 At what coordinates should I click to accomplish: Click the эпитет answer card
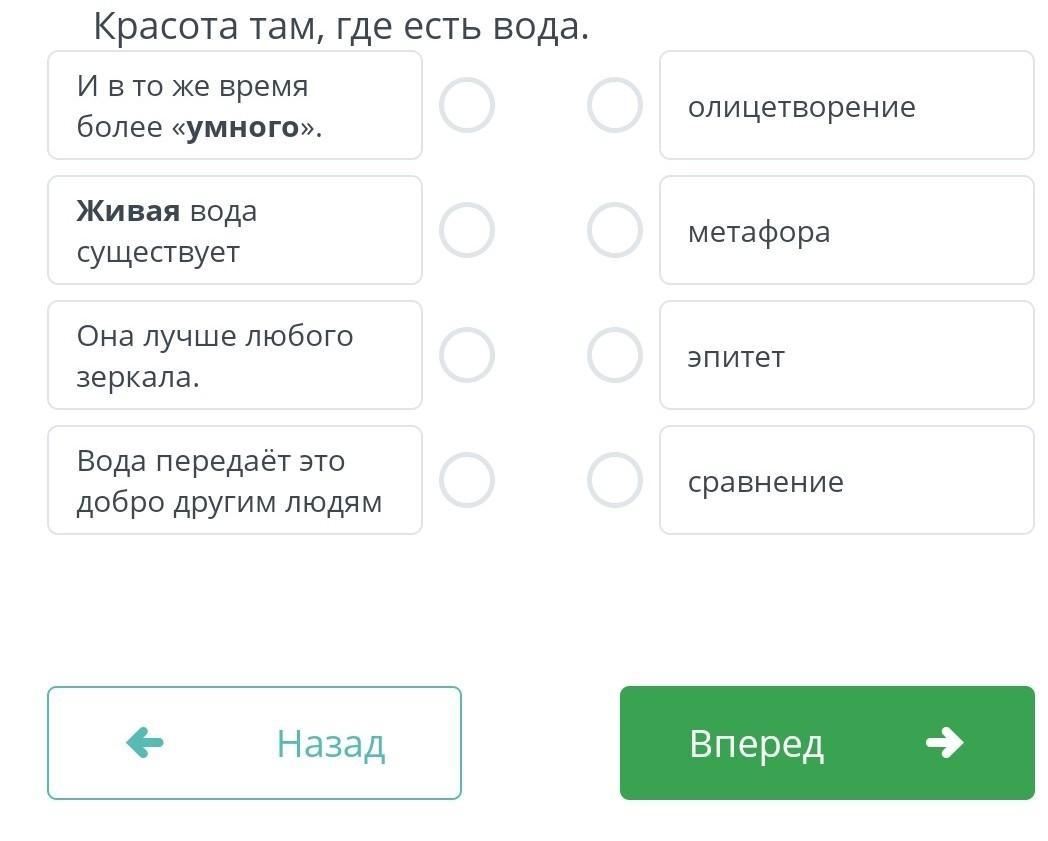(846, 356)
